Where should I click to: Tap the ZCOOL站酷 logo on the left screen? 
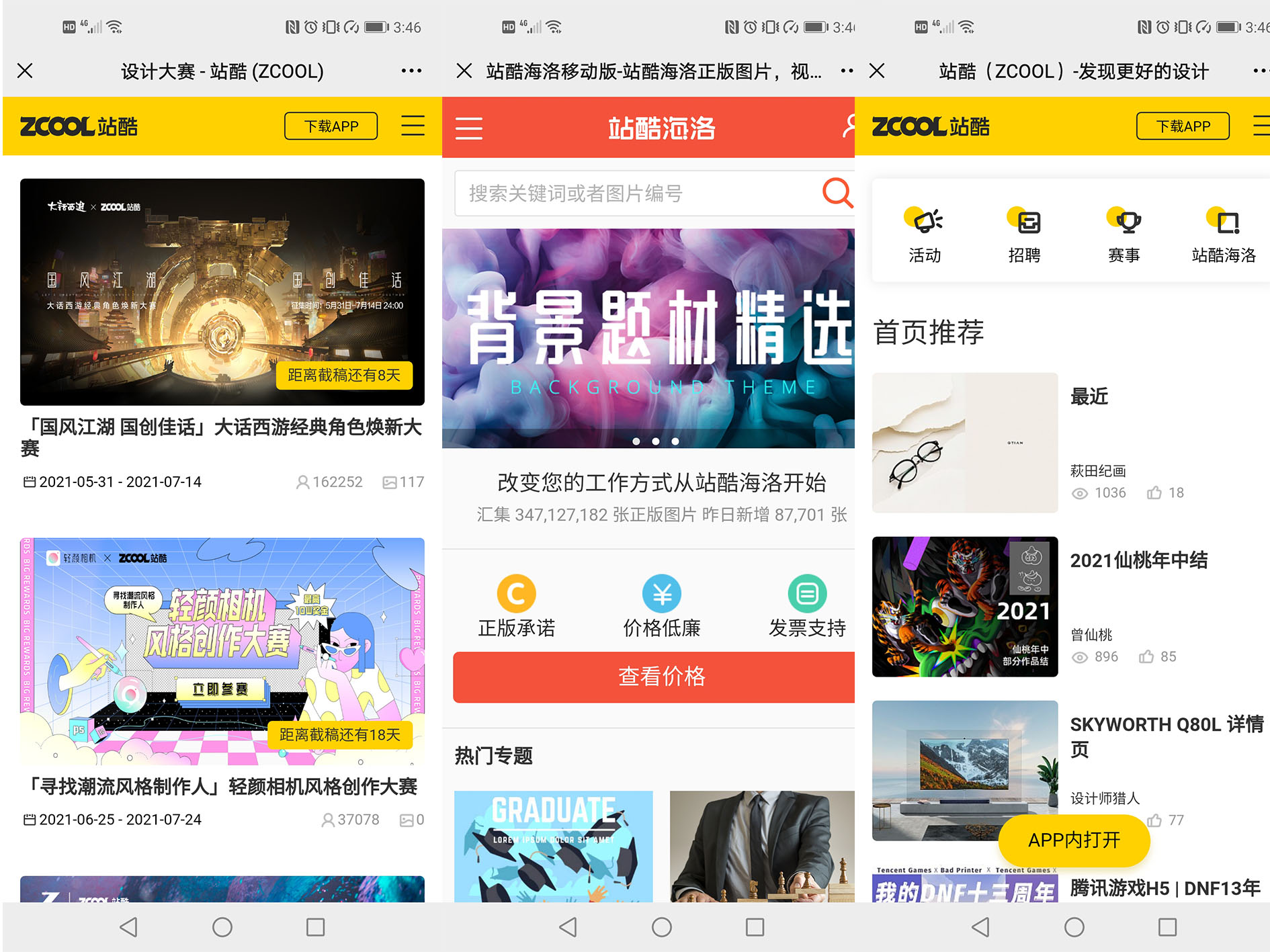pyautogui.click(x=79, y=126)
